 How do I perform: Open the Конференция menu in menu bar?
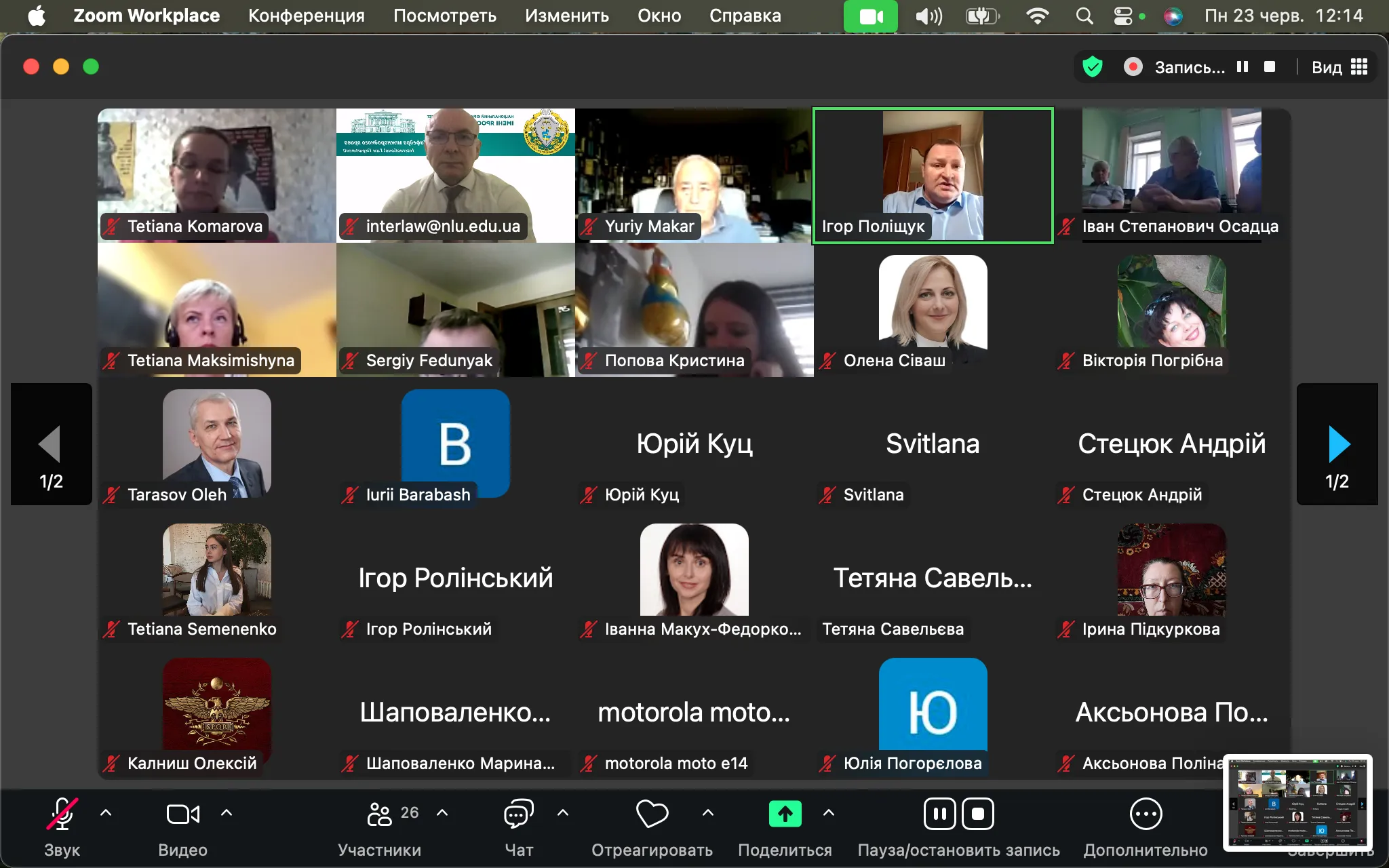click(x=306, y=16)
